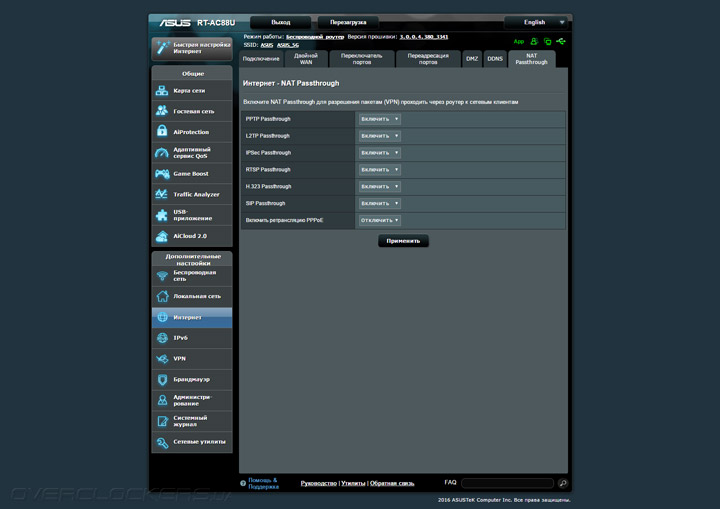Open the Quick Internet Setup wand icon
The height and width of the screenshot is (509, 720).
[163, 47]
